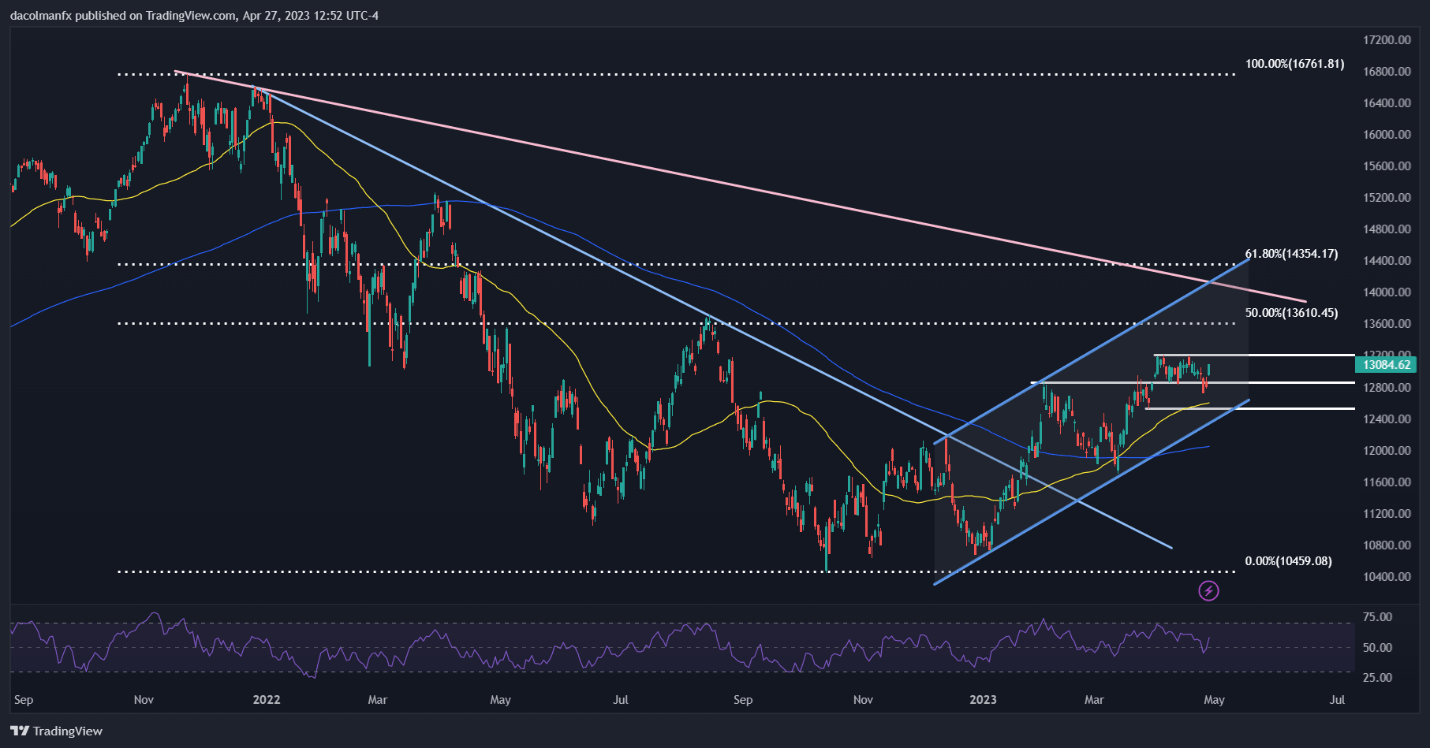The image size is (1430, 748).
Task: Click the 12000.00 price axis value
Action: click(x=1387, y=451)
